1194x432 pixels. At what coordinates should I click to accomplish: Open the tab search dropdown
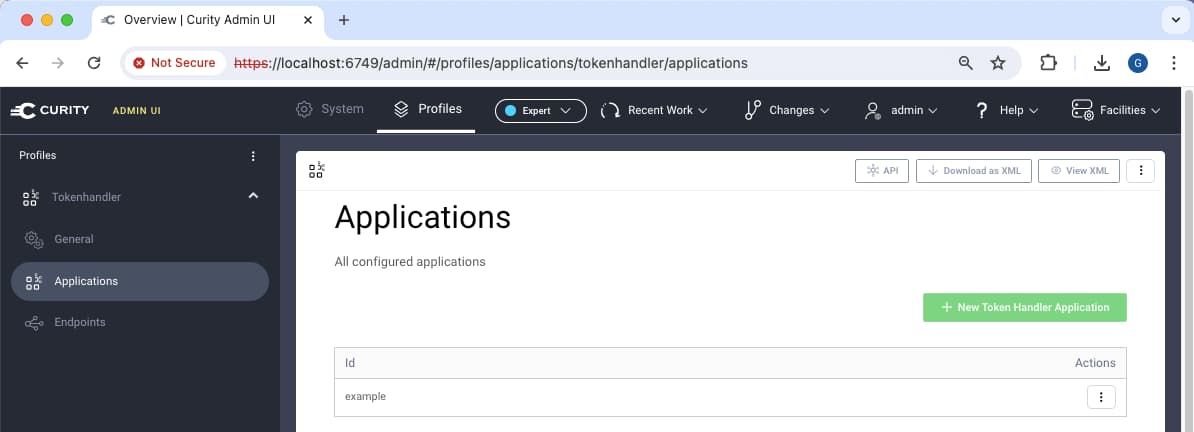pos(1174,20)
